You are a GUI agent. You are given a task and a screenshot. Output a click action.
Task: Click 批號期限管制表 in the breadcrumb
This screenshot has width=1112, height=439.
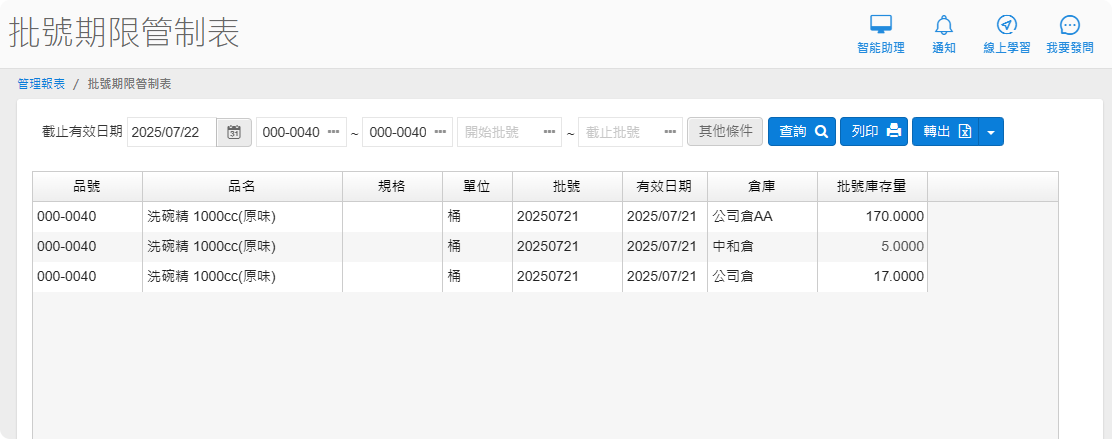click(x=129, y=84)
